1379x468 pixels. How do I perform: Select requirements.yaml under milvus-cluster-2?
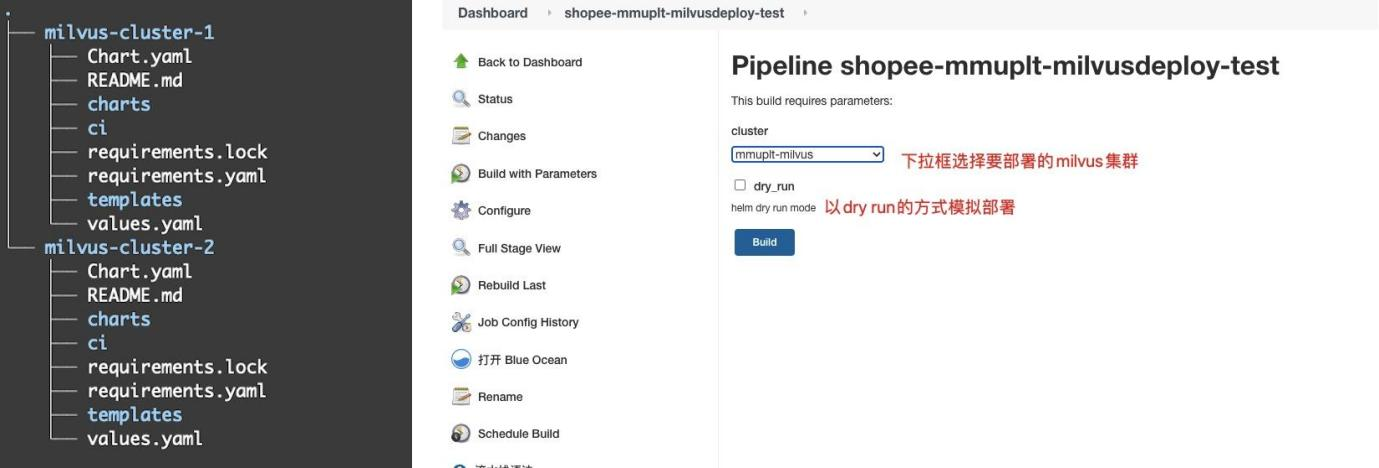[177, 391]
